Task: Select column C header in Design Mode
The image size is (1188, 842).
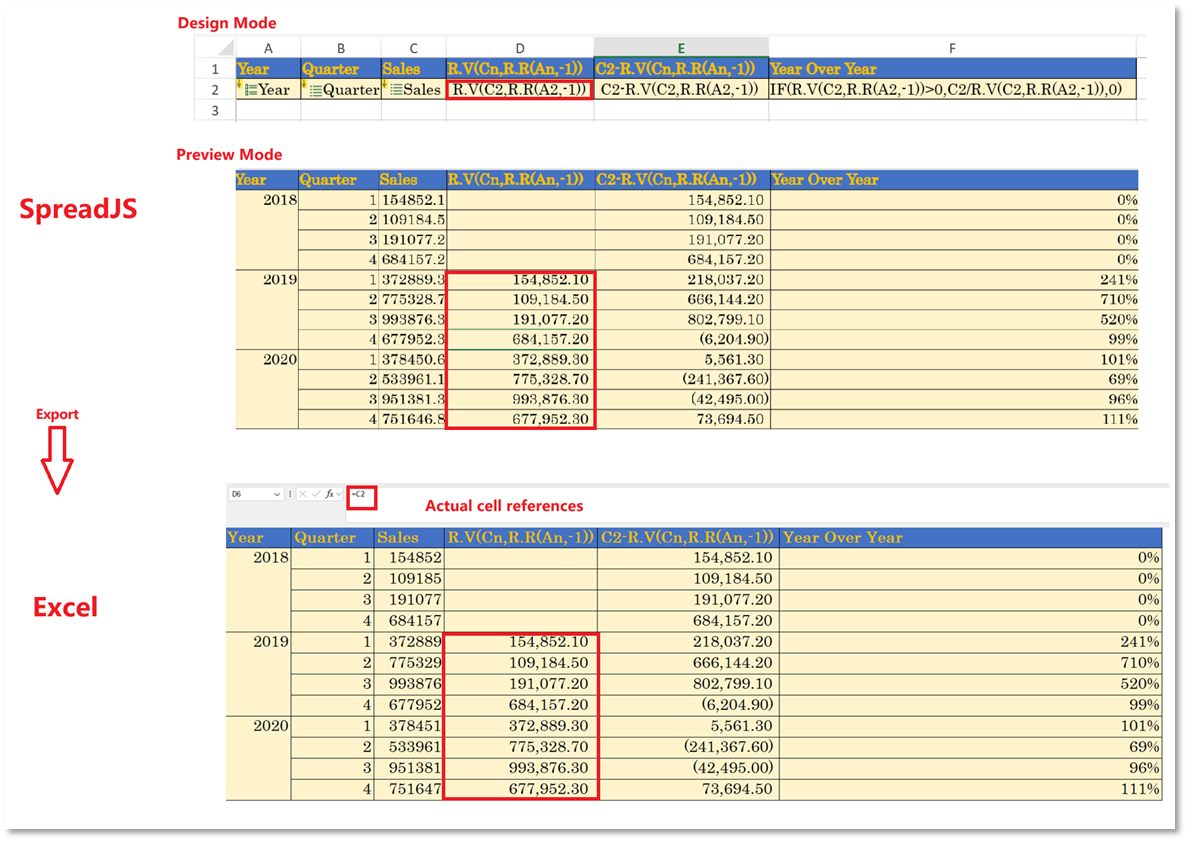Action: tap(414, 49)
